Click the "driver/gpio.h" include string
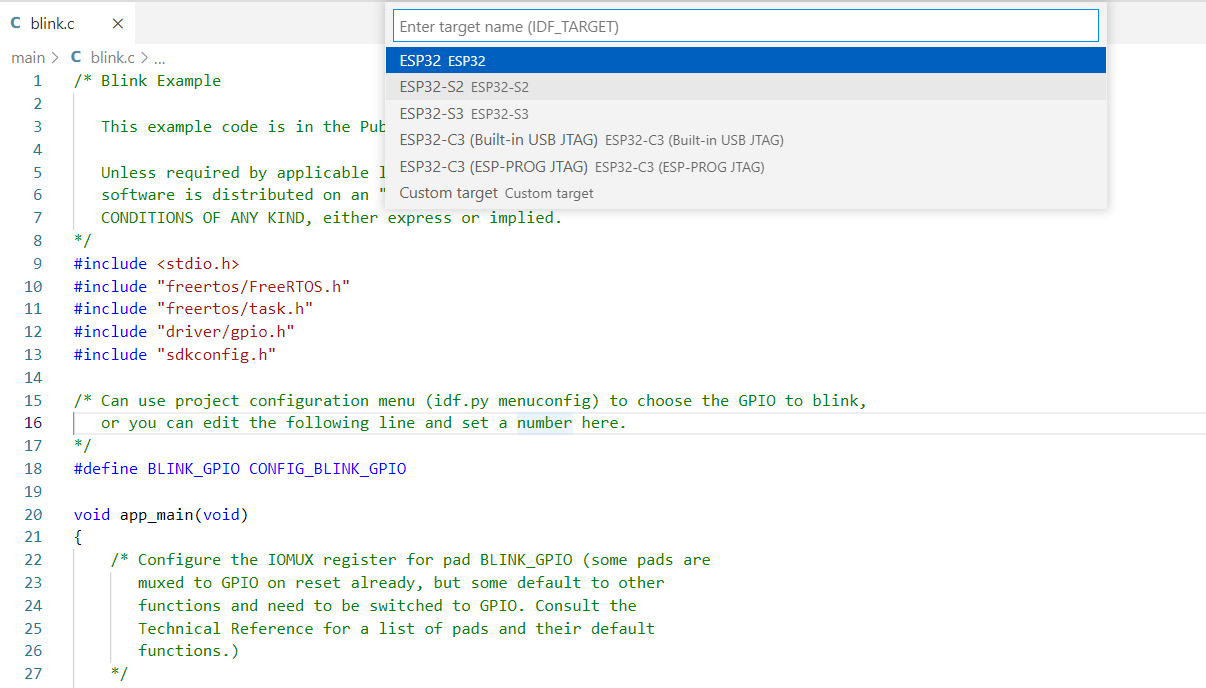1206x688 pixels. pos(226,332)
